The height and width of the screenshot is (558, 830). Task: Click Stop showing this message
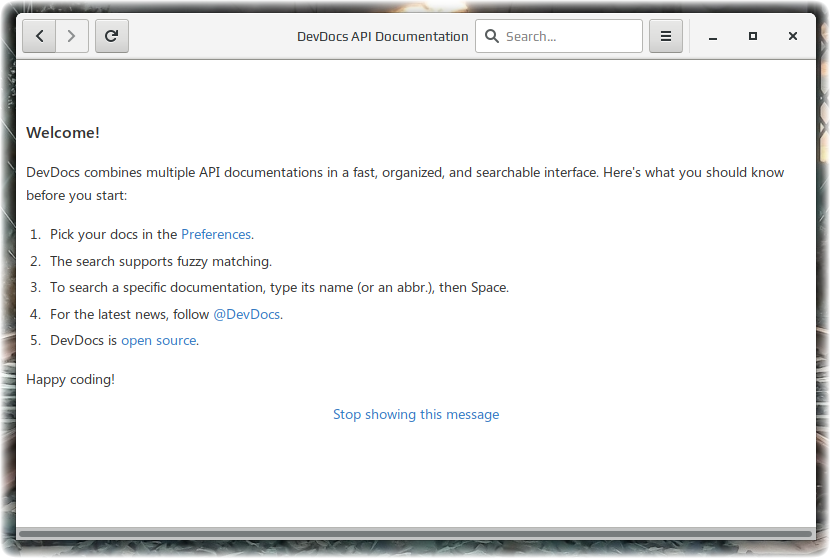(x=416, y=414)
